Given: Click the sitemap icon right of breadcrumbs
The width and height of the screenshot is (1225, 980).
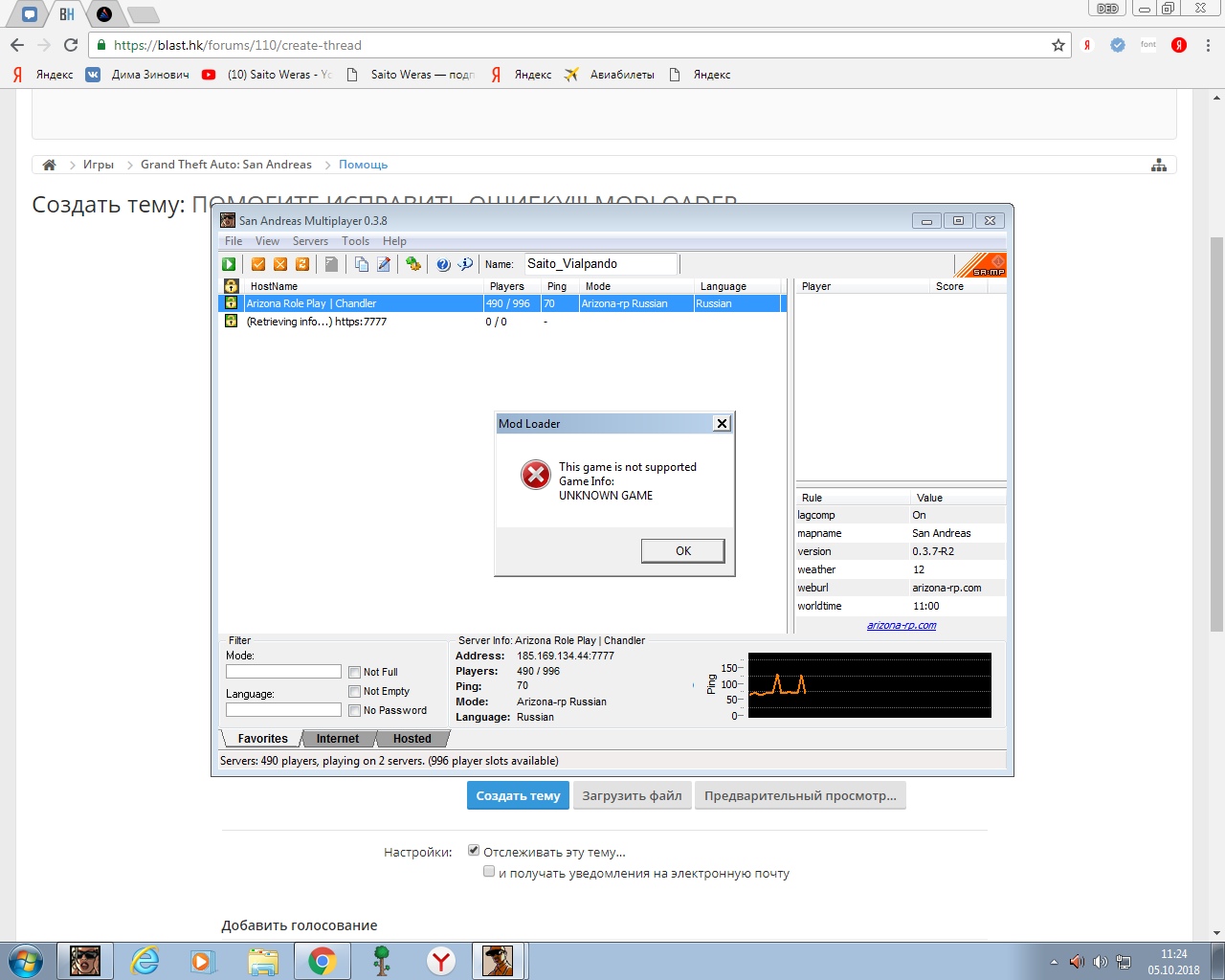Looking at the screenshot, I should point(1159,165).
